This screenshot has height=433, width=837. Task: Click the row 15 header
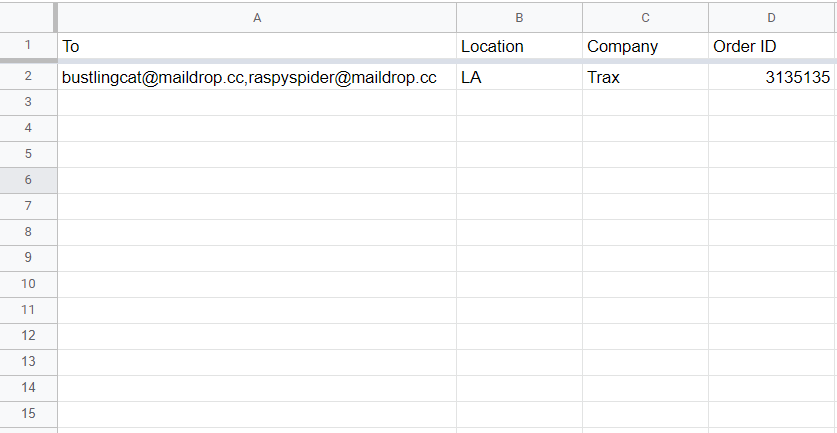[x=27, y=413]
